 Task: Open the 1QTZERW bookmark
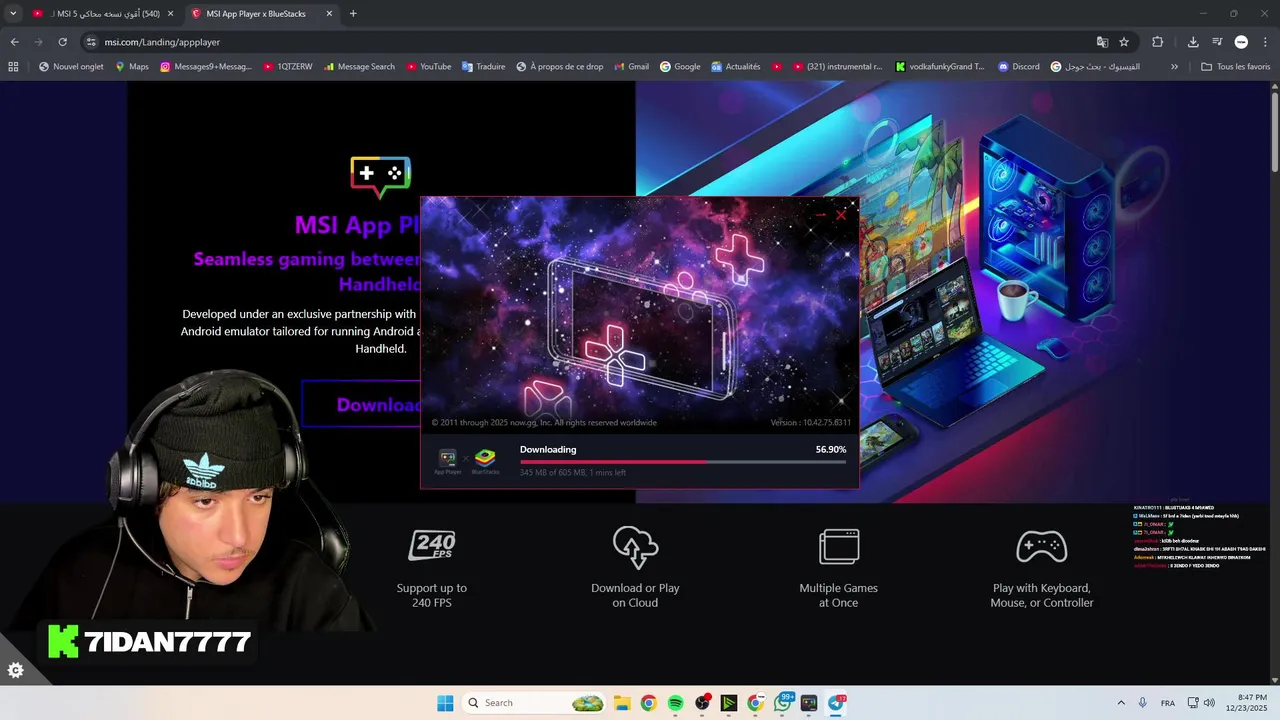[x=288, y=67]
